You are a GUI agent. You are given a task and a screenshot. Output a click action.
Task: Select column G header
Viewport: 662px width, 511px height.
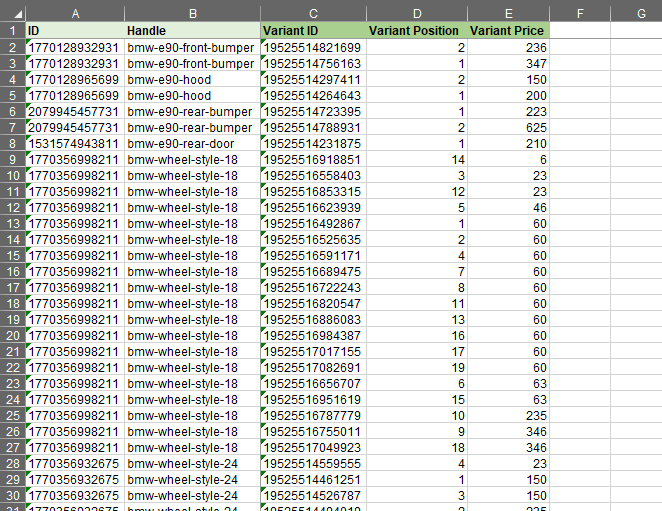636,14
